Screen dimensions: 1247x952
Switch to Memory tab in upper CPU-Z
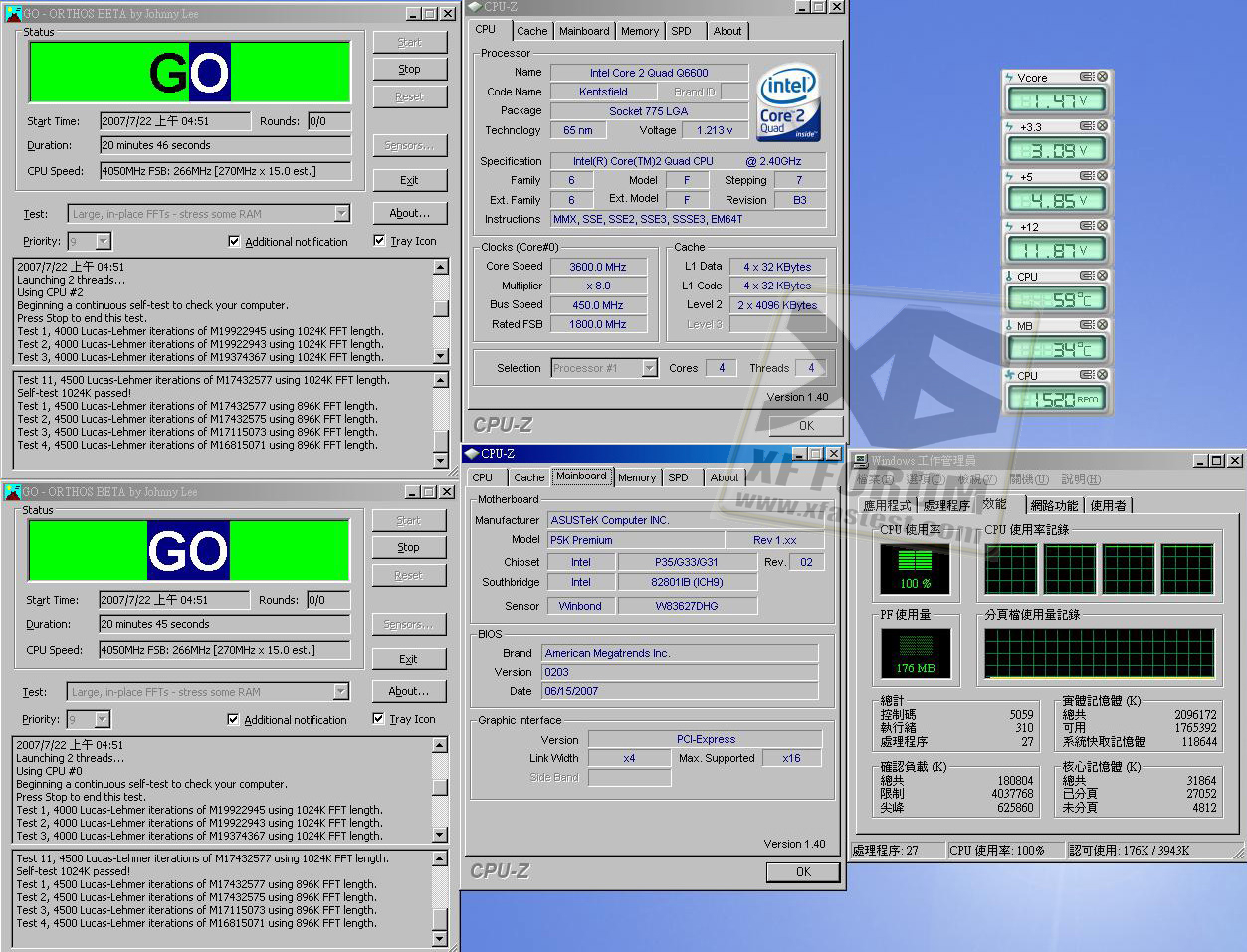tap(640, 31)
